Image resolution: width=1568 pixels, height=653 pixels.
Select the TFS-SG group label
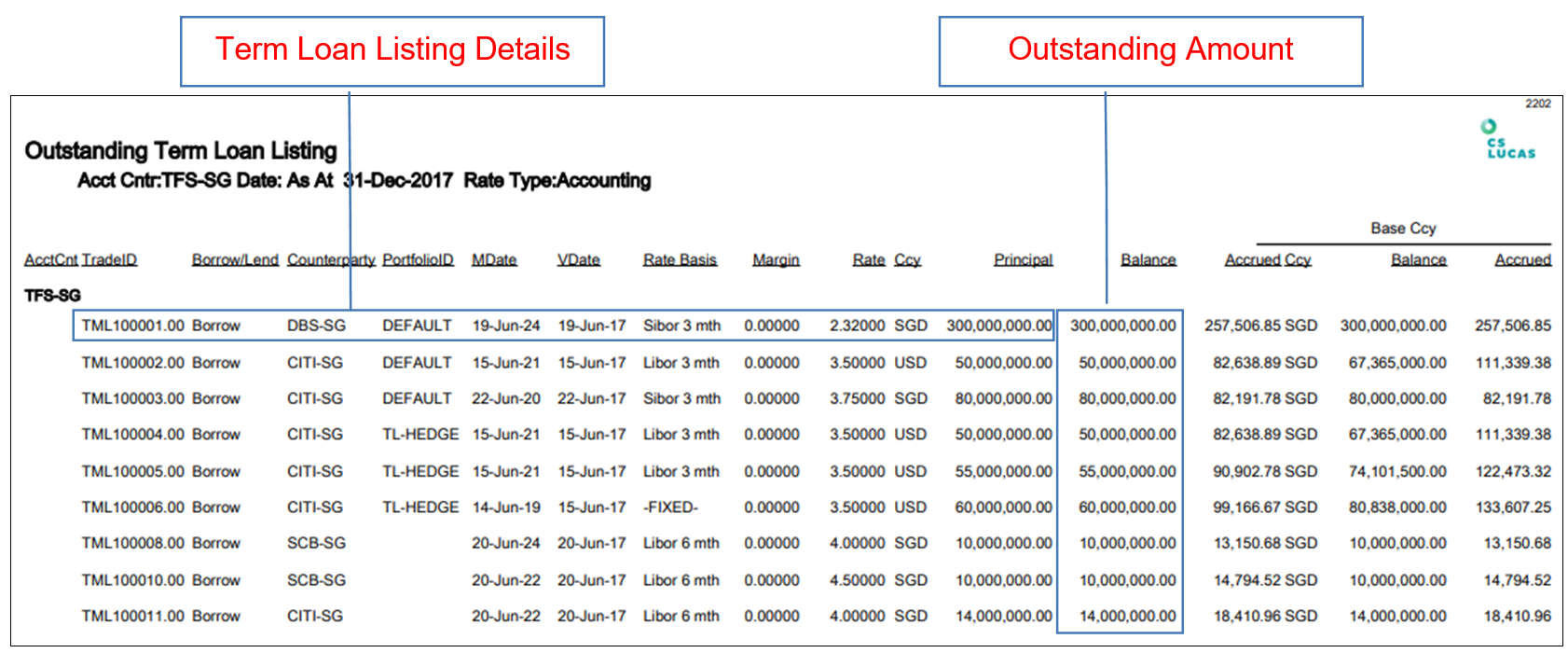[52, 296]
